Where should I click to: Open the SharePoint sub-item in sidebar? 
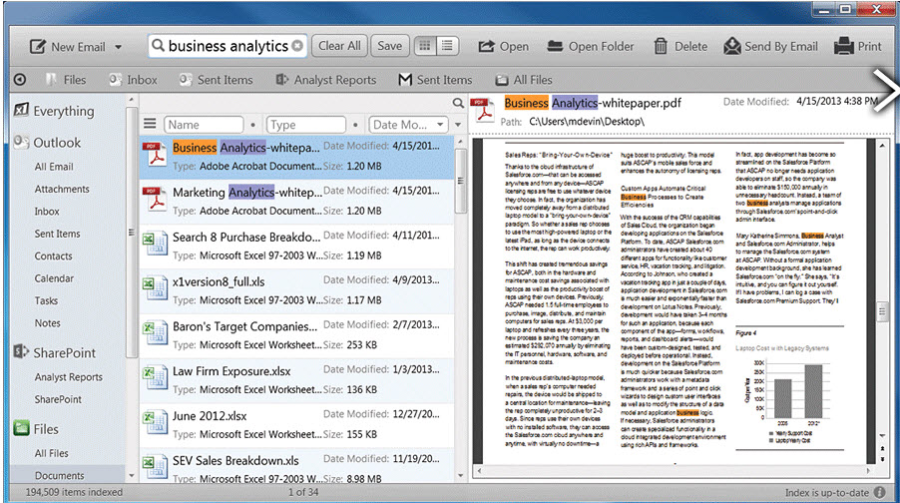[x=58, y=400]
